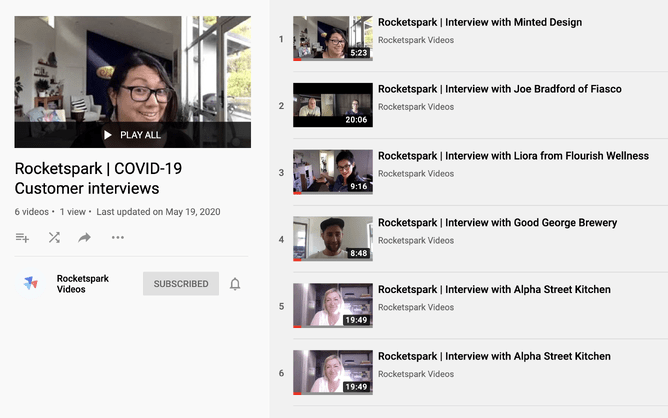
Task: Open the Liora Flourish Wellness thumbnail
Action: [x=332, y=172]
